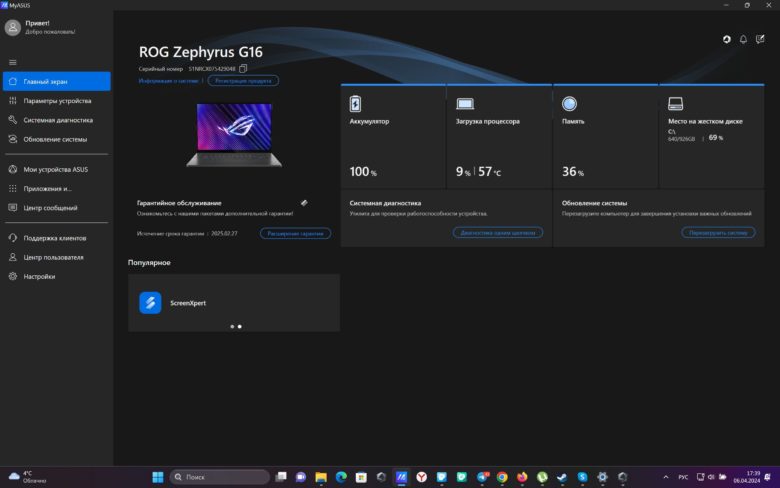Click the warranty expiry date 2025.02.27
Image resolution: width=780 pixels, height=488 pixels.
coord(224,233)
